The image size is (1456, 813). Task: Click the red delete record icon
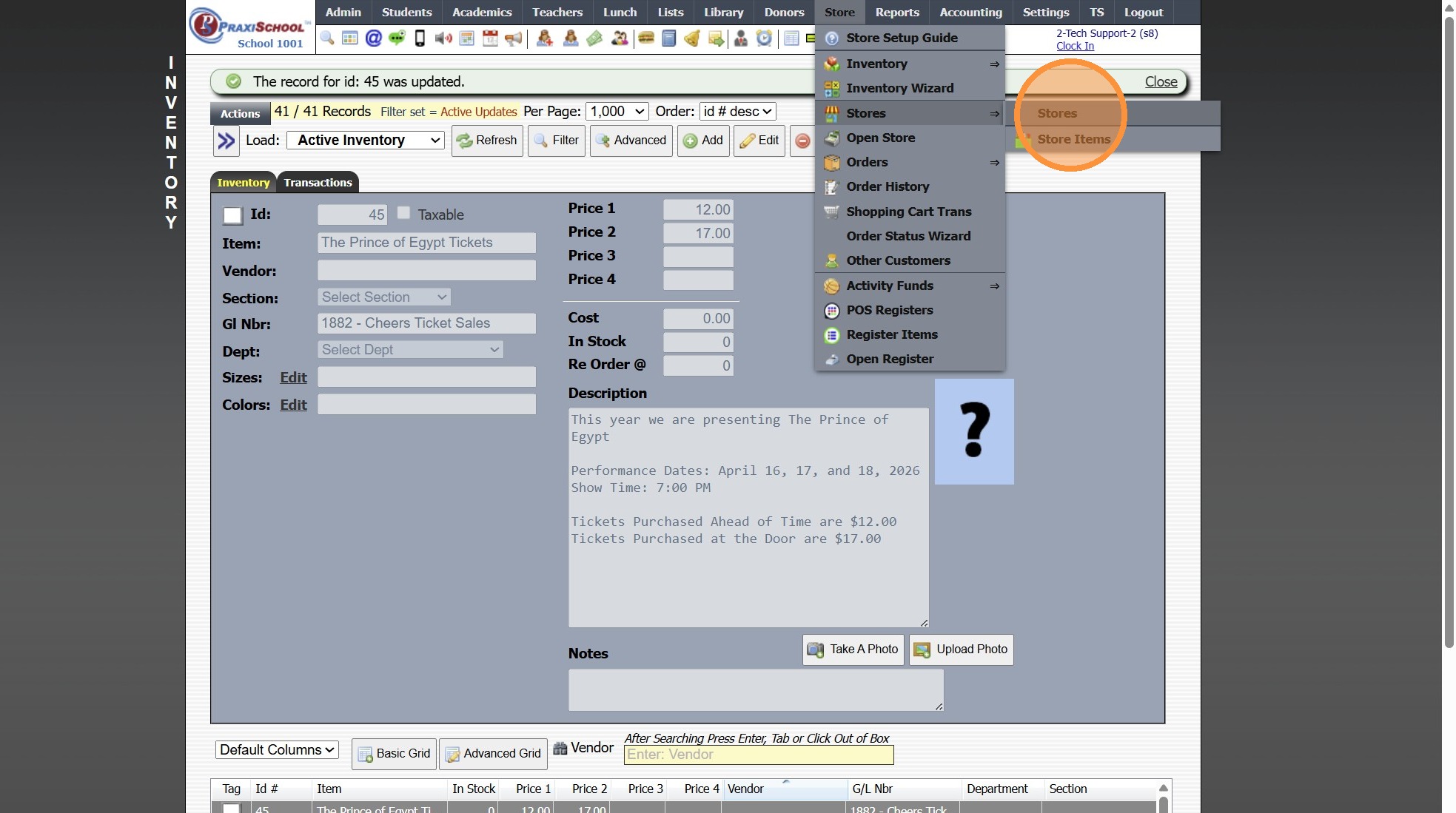click(x=802, y=141)
